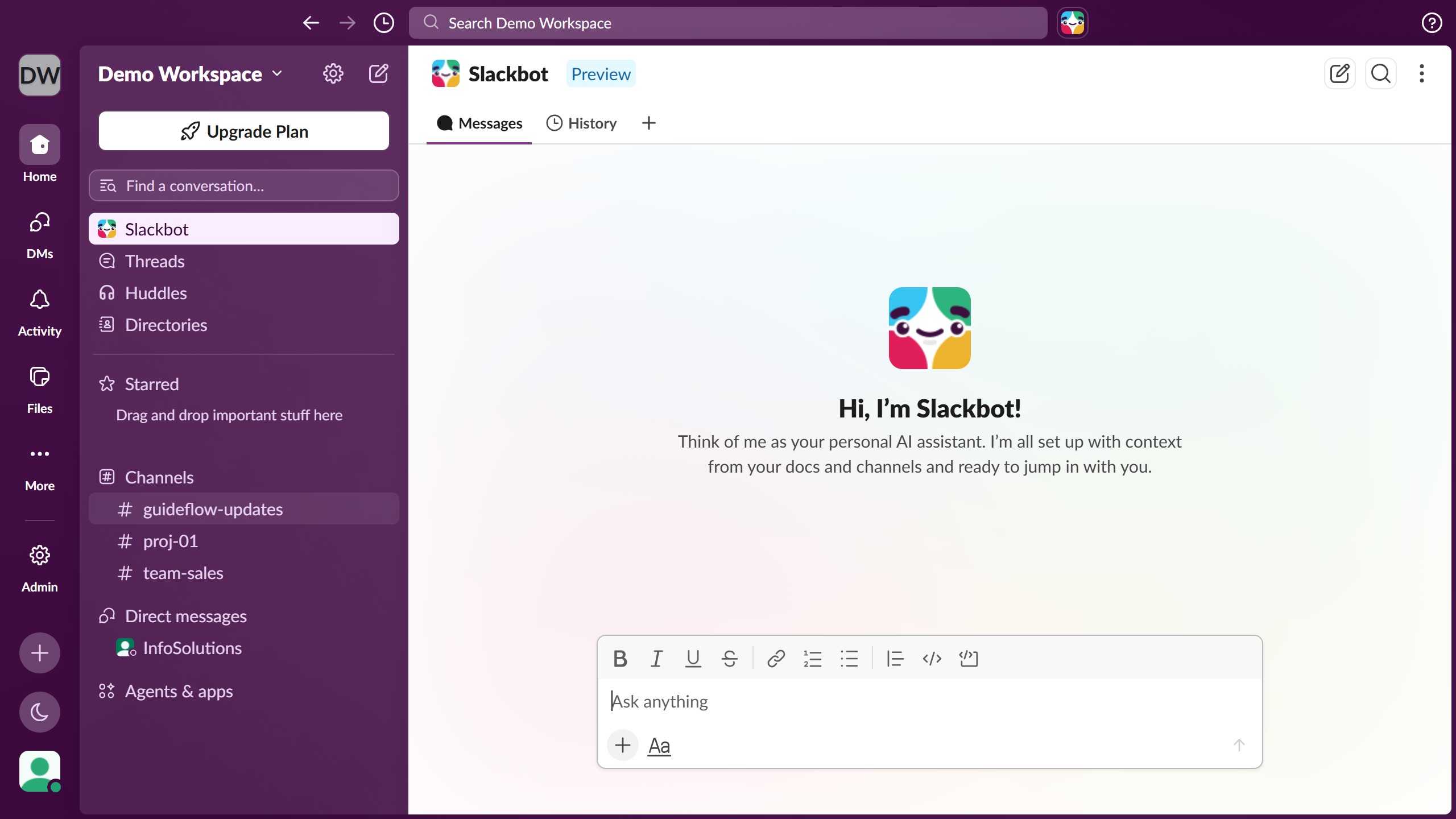Switch to the Messages tab
This screenshot has width=1456, height=819.
479,123
